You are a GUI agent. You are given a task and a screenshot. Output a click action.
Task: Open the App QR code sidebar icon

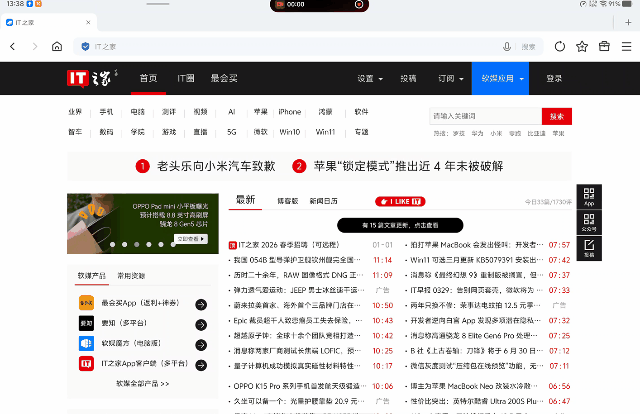(589, 196)
